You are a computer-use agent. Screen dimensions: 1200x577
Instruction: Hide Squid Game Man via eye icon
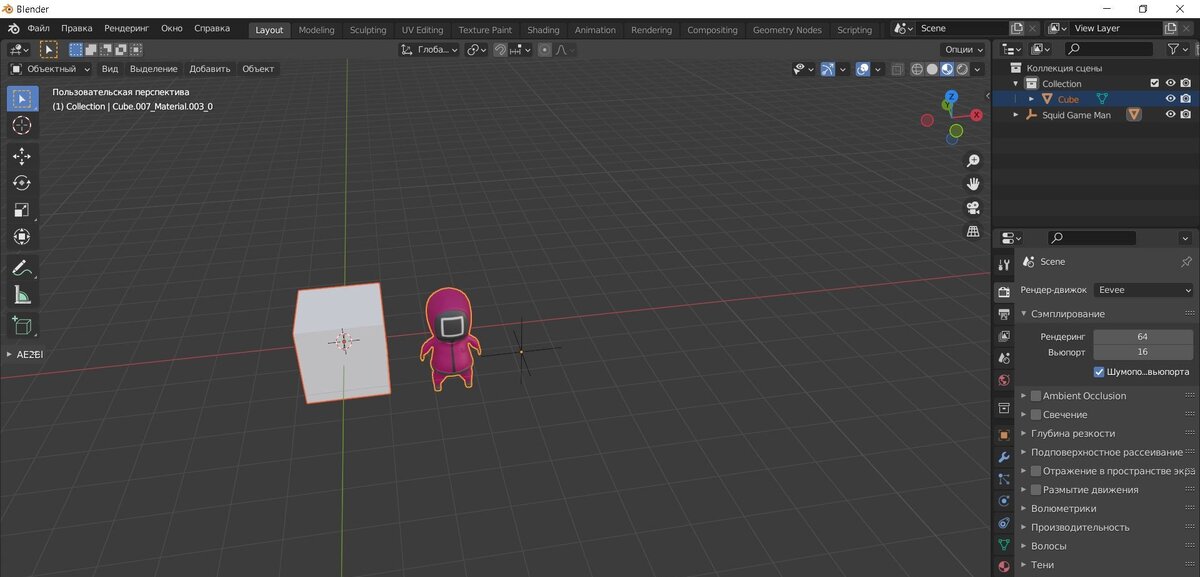[1170, 115]
